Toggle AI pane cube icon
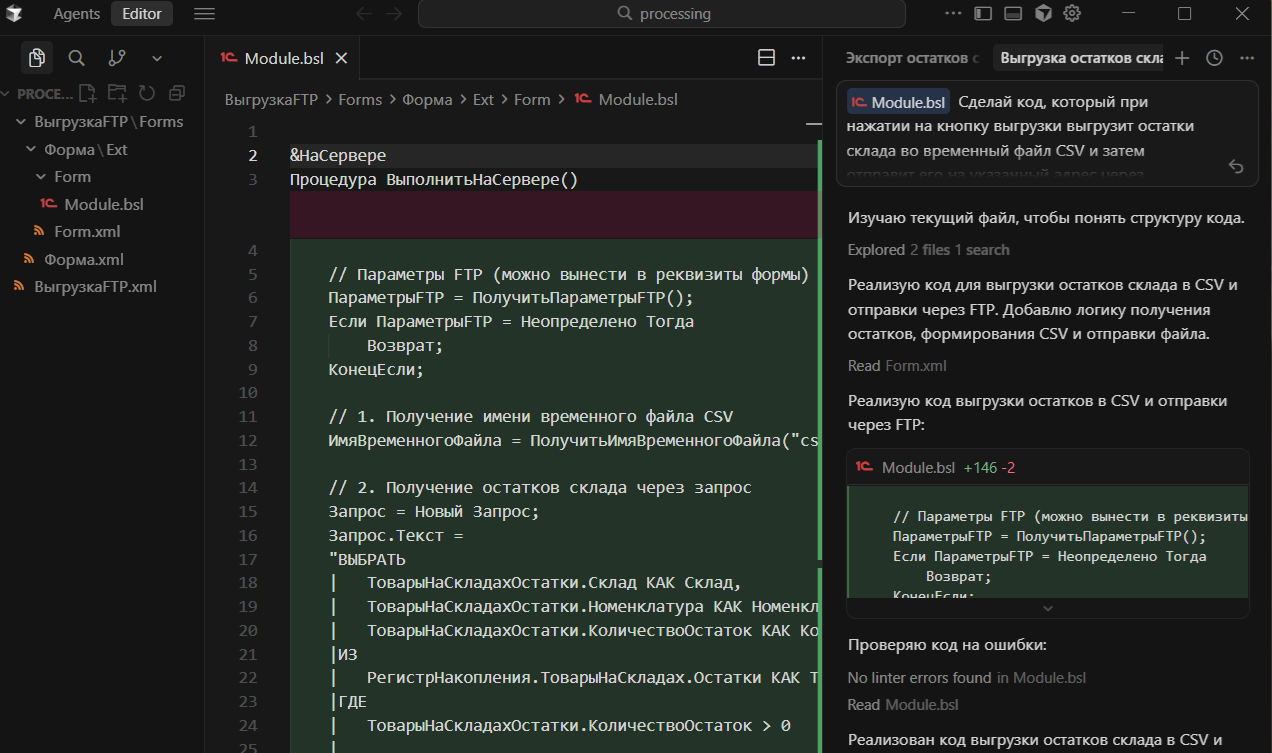The width and height of the screenshot is (1272, 753). point(1043,14)
